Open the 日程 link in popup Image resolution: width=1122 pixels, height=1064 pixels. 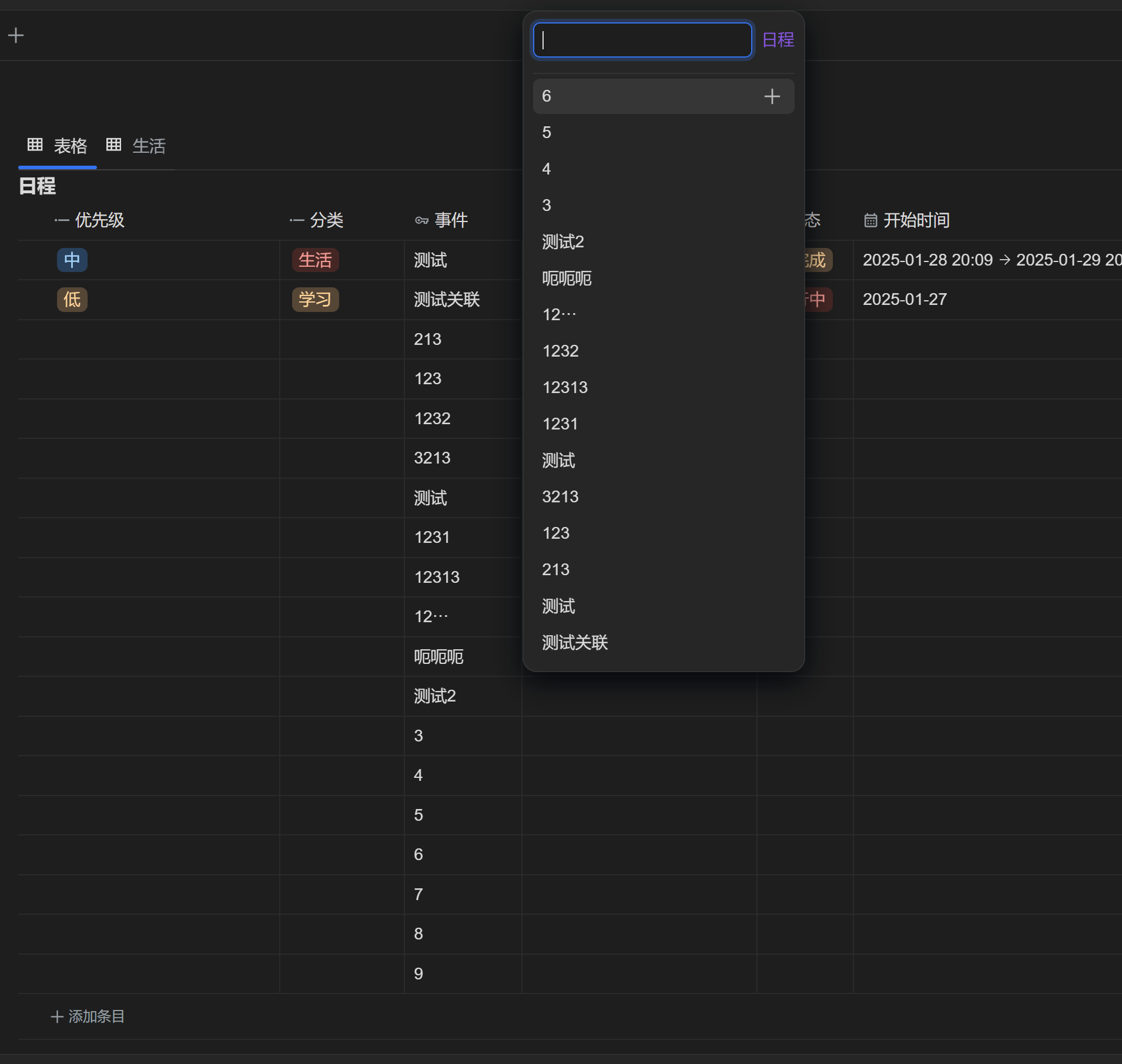tap(778, 40)
